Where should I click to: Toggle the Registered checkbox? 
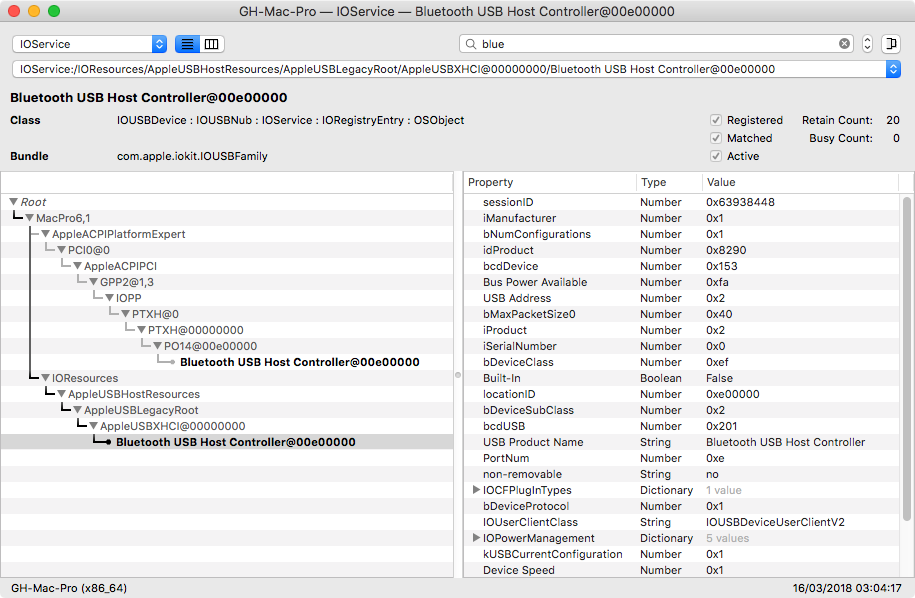[716, 120]
